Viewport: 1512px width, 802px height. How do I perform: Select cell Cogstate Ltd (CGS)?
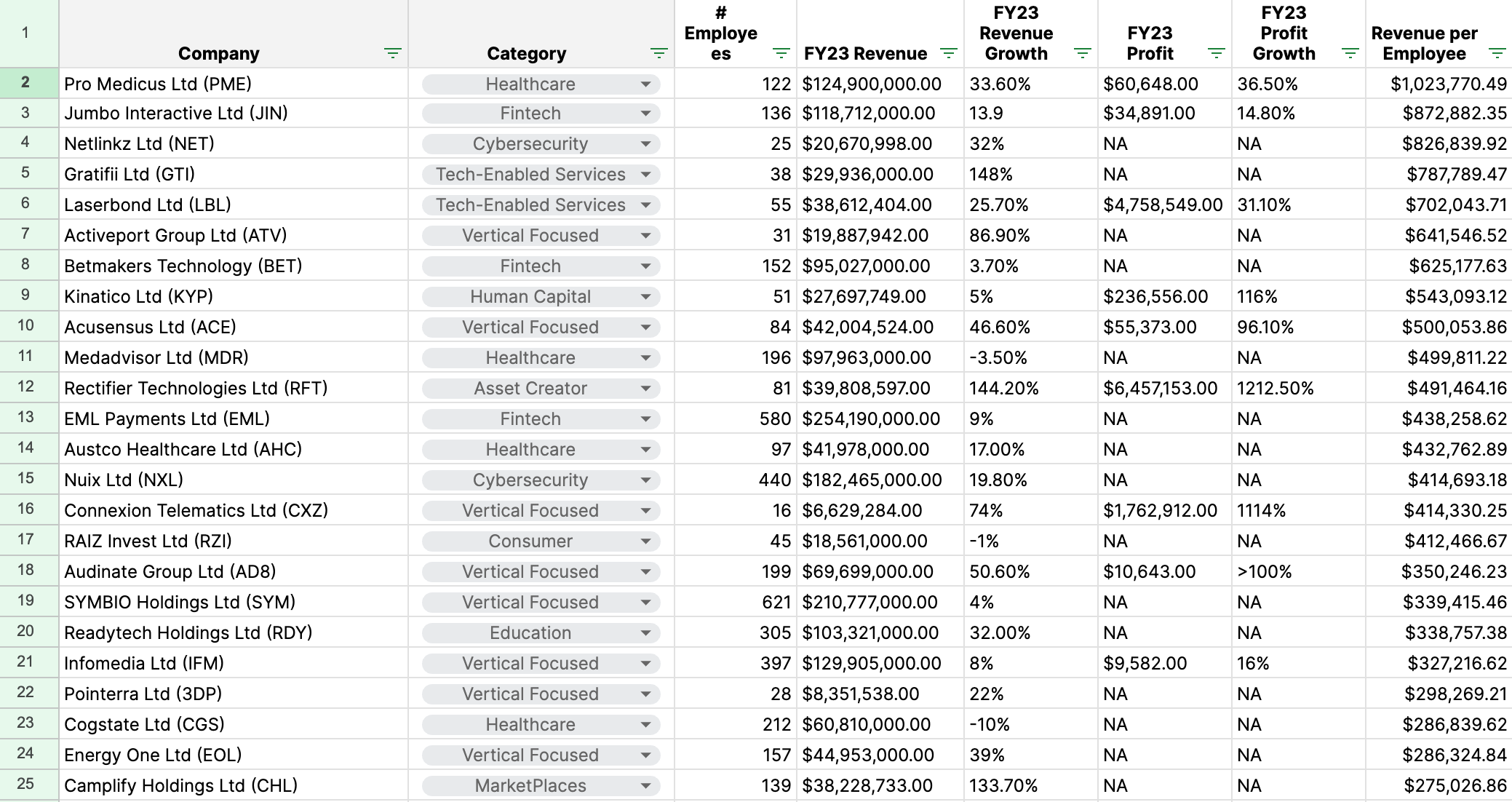[234, 725]
